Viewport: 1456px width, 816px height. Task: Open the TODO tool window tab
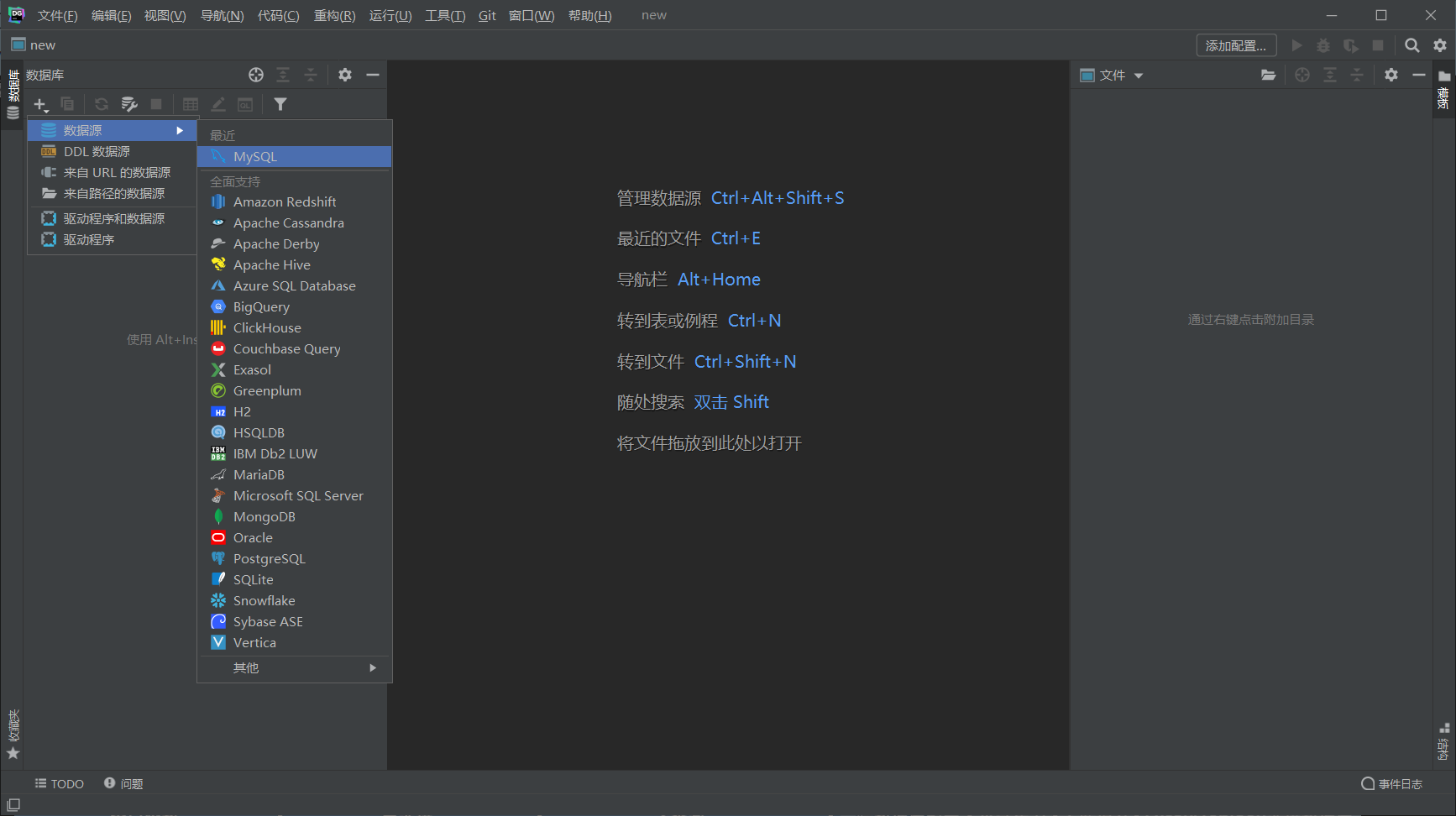pos(60,783)
